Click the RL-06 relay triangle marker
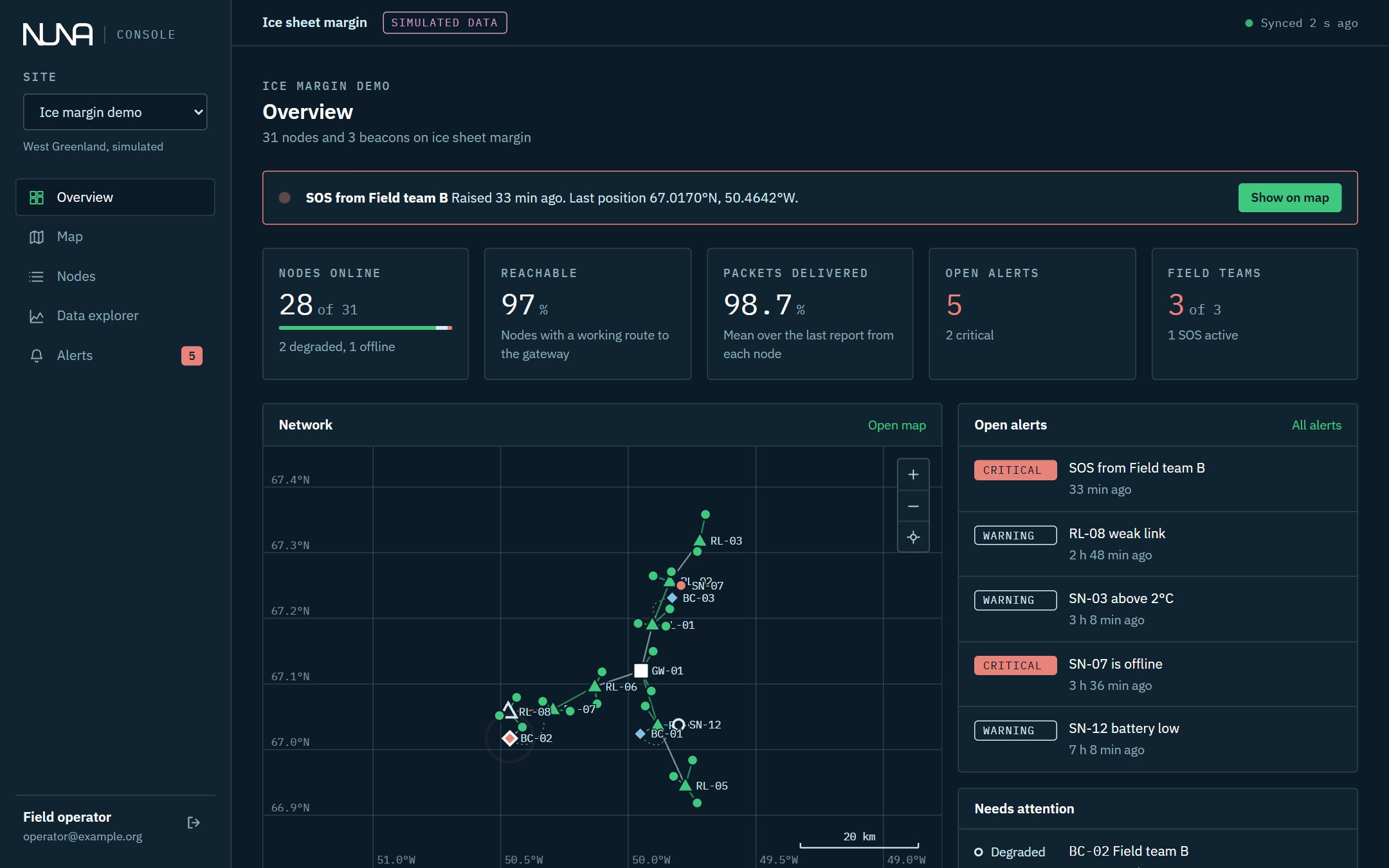 (595, 686)
